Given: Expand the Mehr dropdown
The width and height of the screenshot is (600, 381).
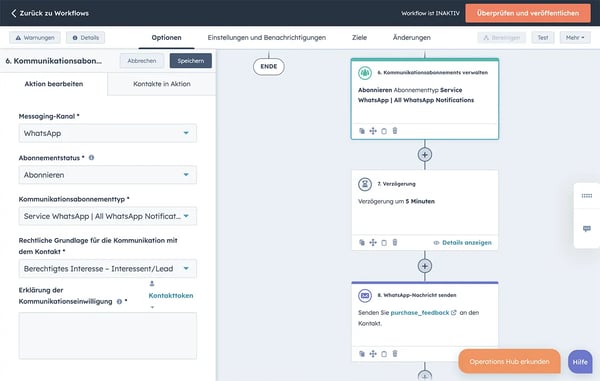Looking at the screenshot, I should [x=575, y=37].
